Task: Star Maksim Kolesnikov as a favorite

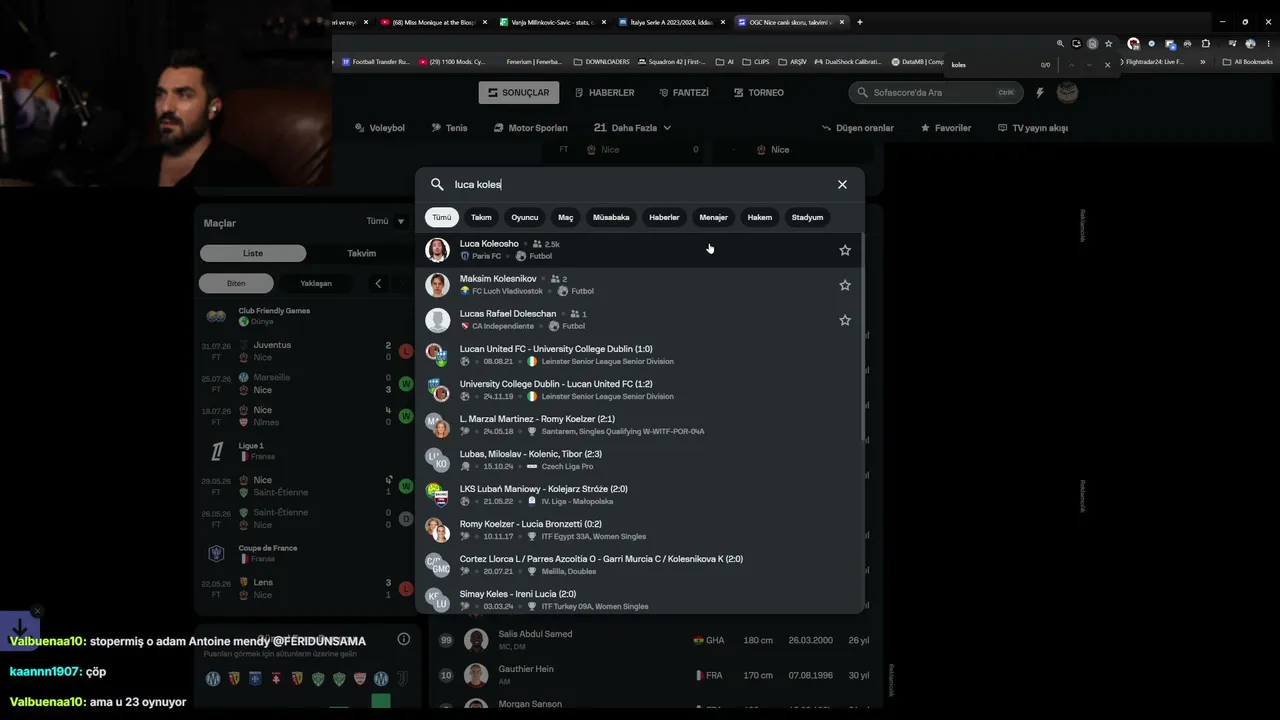Action: point(845,285)
